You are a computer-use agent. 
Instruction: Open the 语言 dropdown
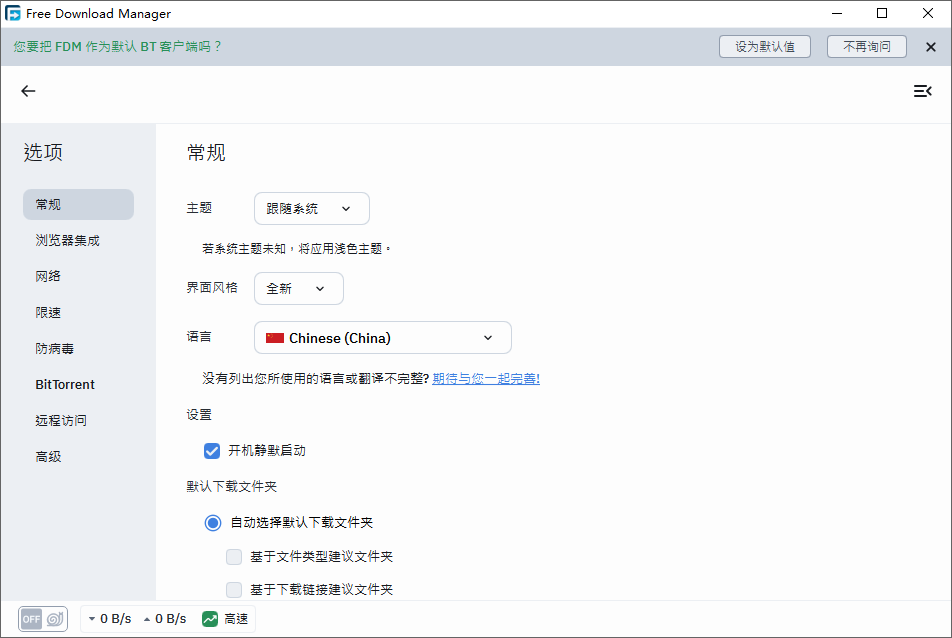382,337
